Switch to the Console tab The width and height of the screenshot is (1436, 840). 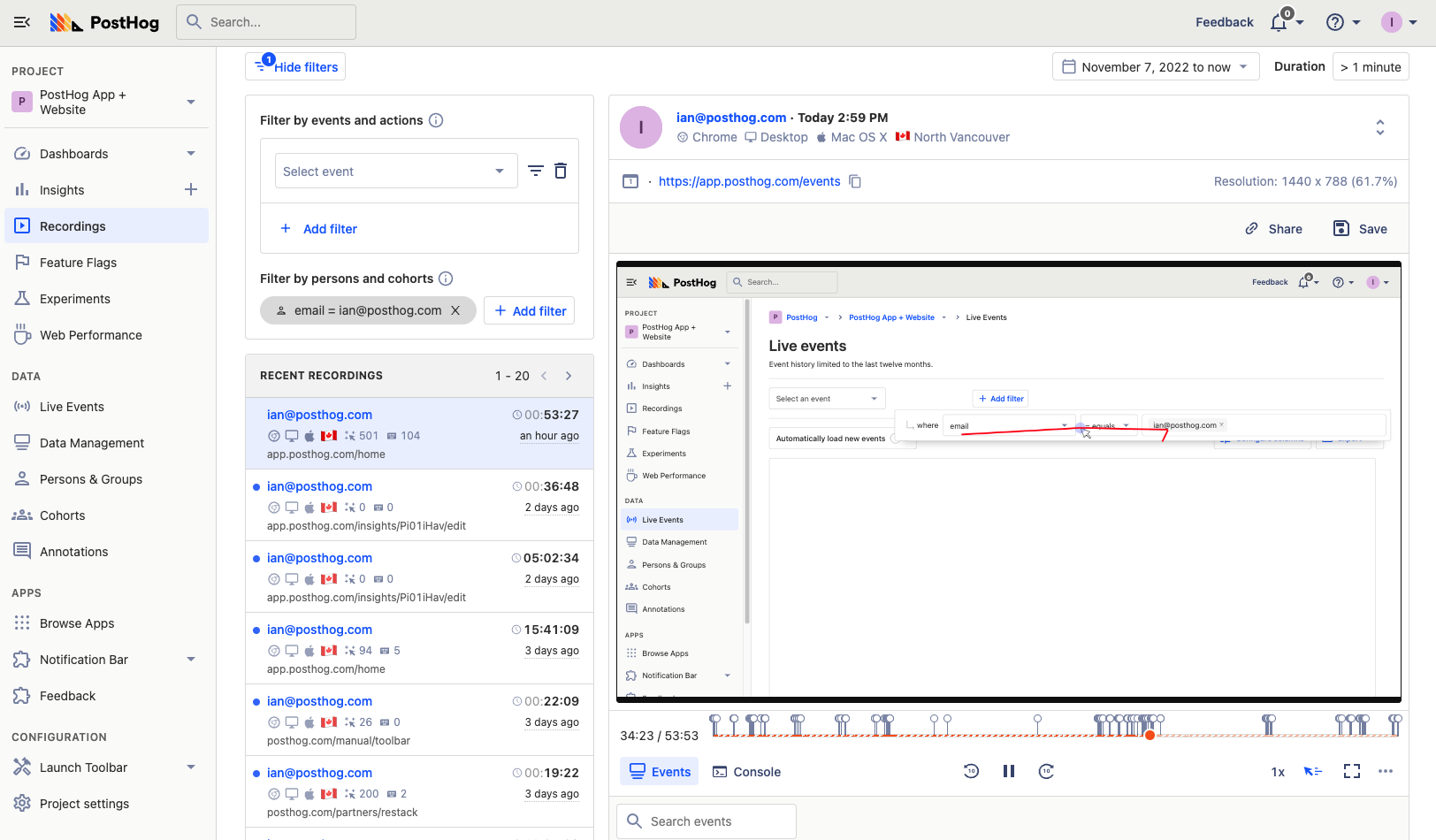click(x=747, y=772)
